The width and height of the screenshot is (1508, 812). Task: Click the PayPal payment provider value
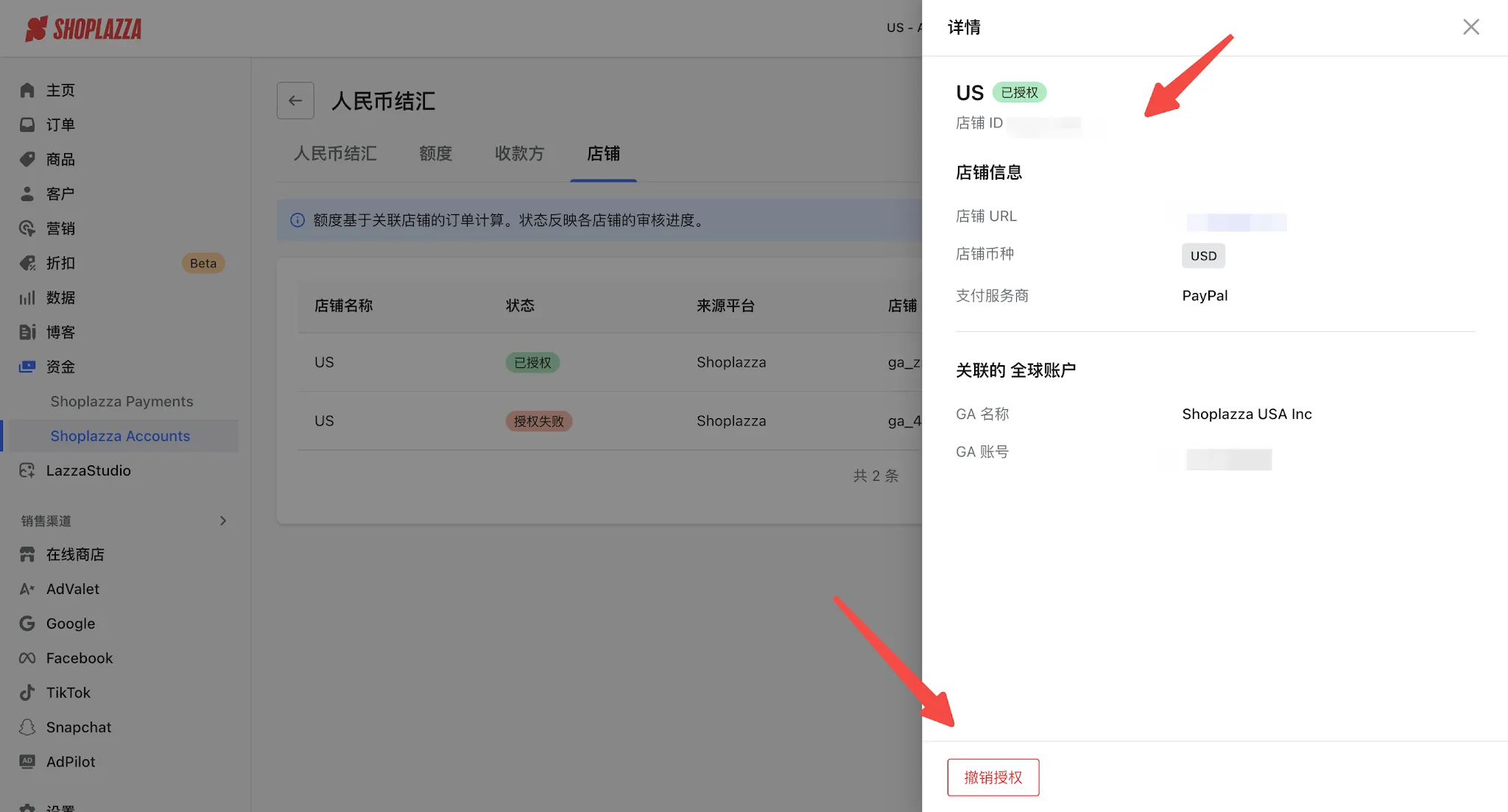tap(1205, 295)
